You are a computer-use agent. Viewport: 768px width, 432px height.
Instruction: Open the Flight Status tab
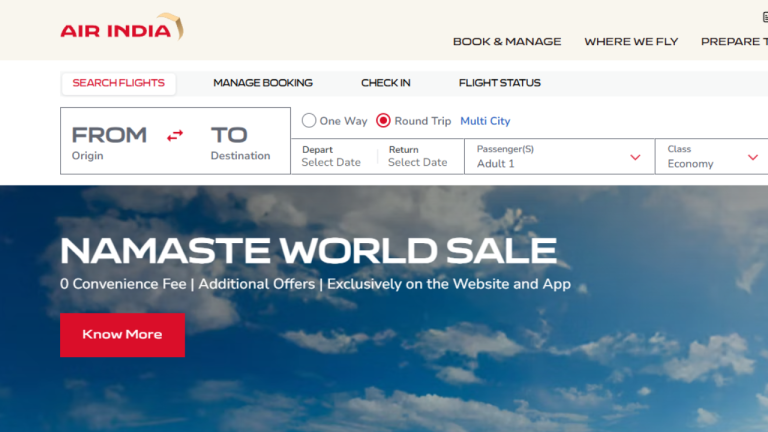coord(500,83)
